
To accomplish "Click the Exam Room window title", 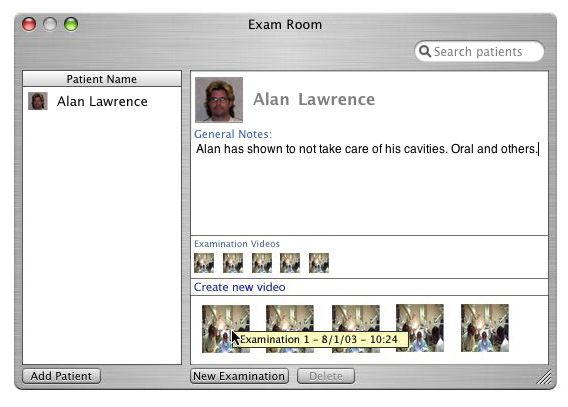I will tap(285, 25).
